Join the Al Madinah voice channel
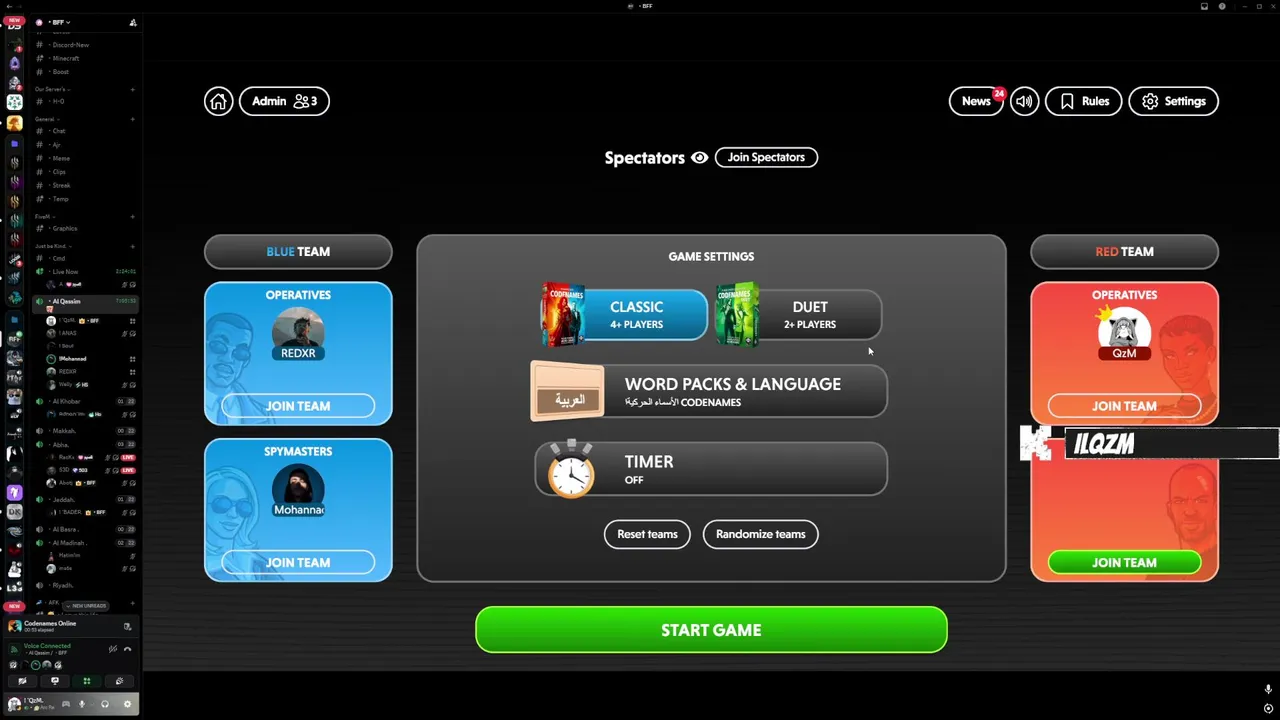 69,543
